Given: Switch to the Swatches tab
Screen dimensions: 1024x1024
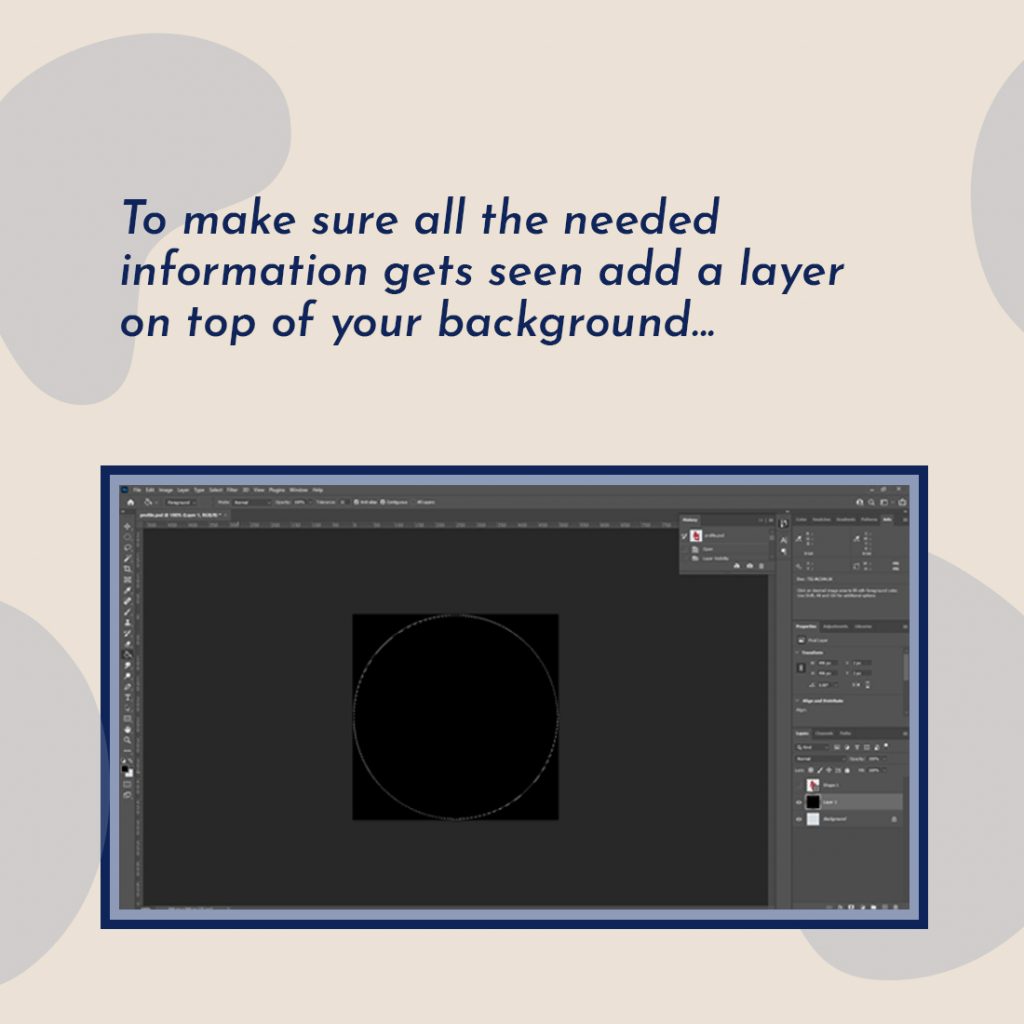Looking at the screenshot, I should click(821, 519).
